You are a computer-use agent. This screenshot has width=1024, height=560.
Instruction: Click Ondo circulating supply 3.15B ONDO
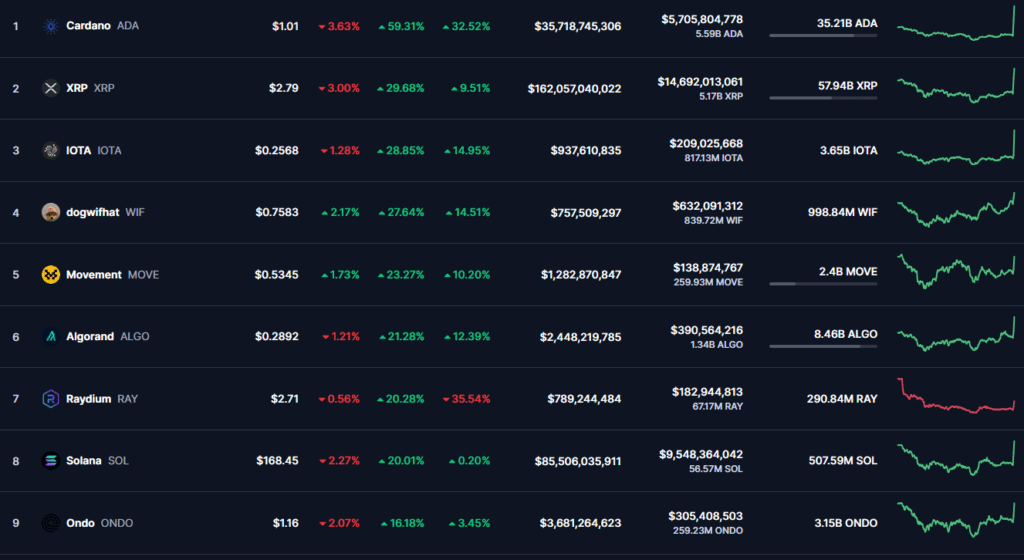point(846,523)
